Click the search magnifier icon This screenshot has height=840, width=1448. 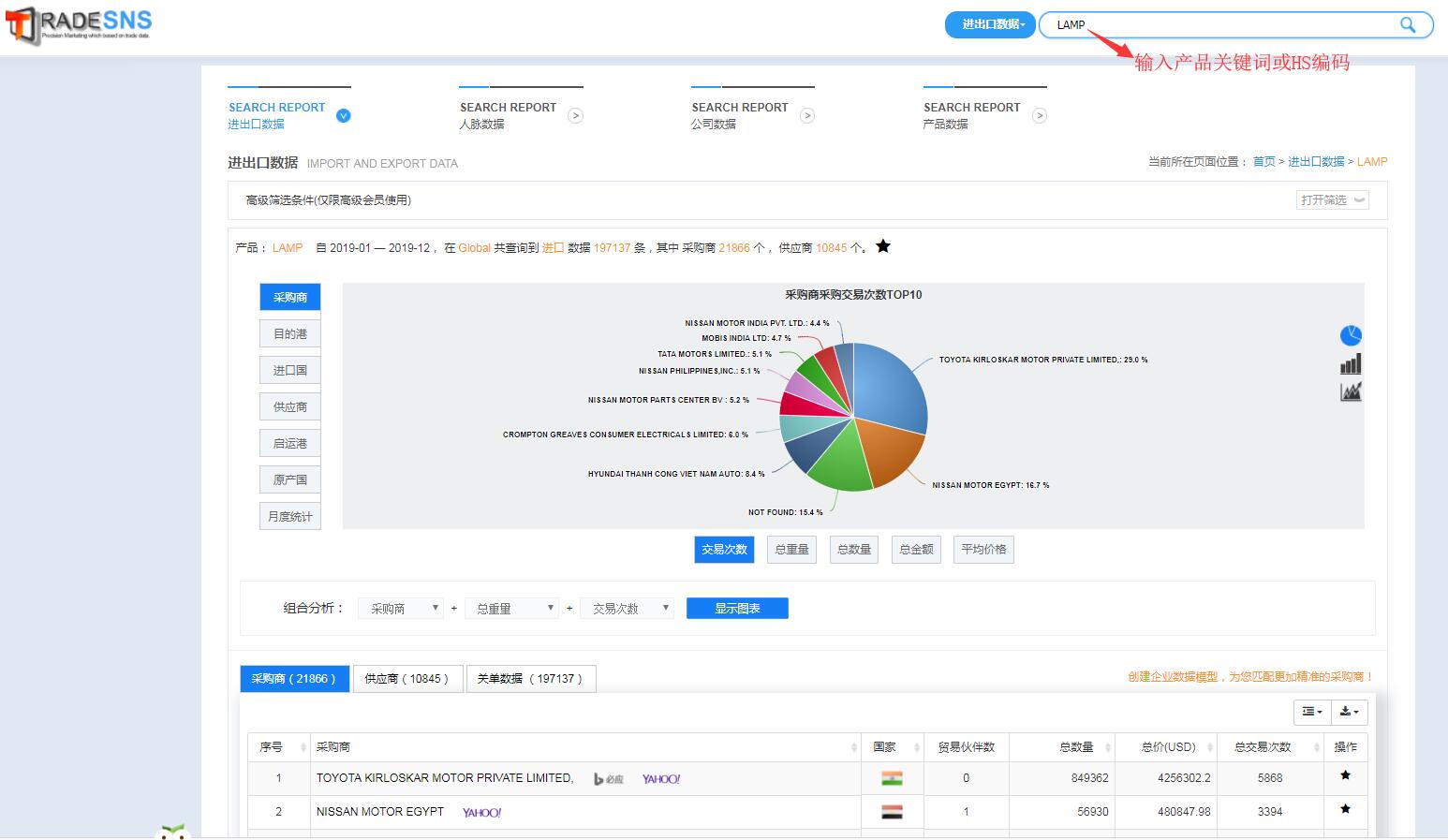click(1408, 25)
